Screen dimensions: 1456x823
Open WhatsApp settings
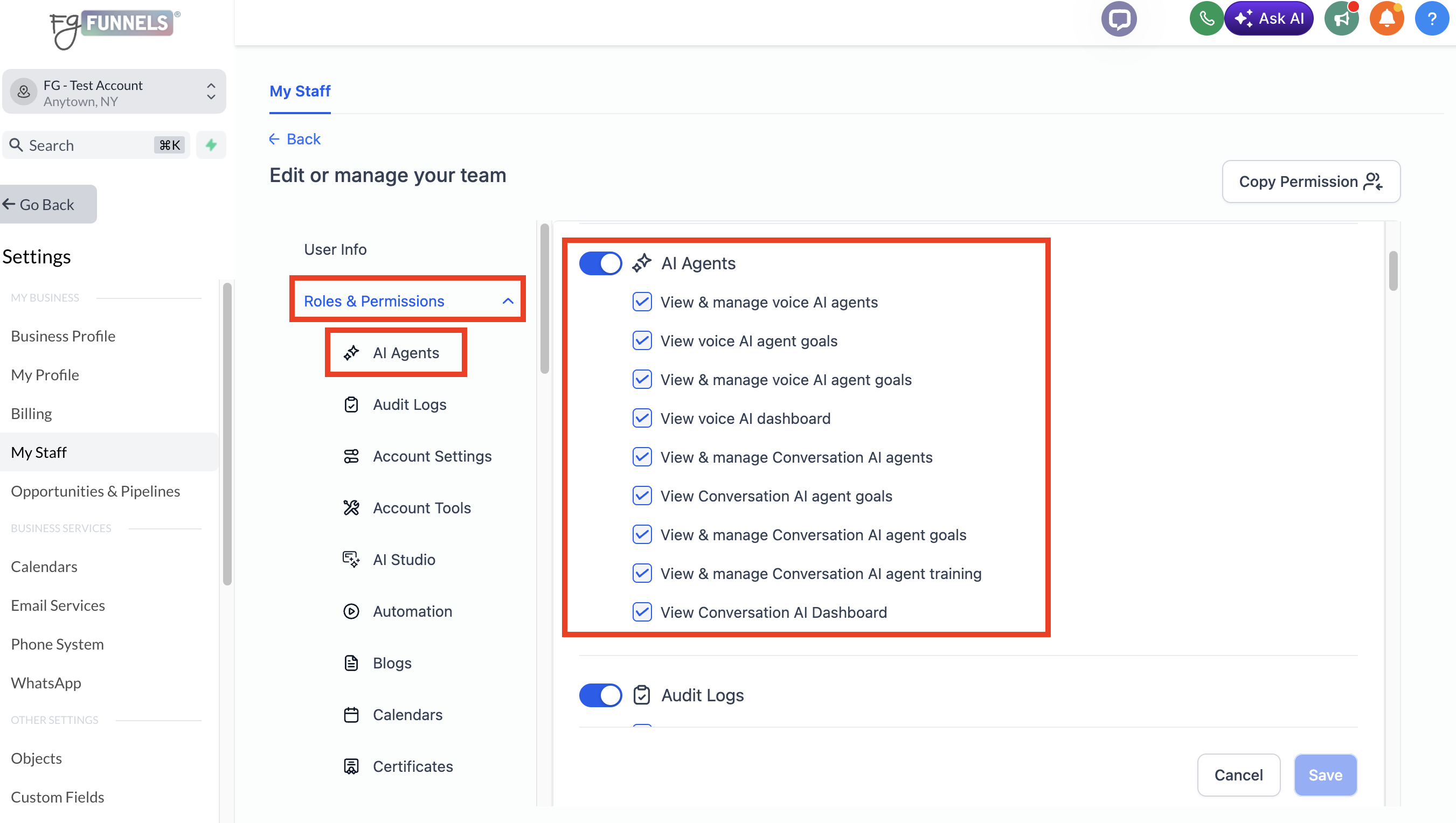(x=46, y=683)
